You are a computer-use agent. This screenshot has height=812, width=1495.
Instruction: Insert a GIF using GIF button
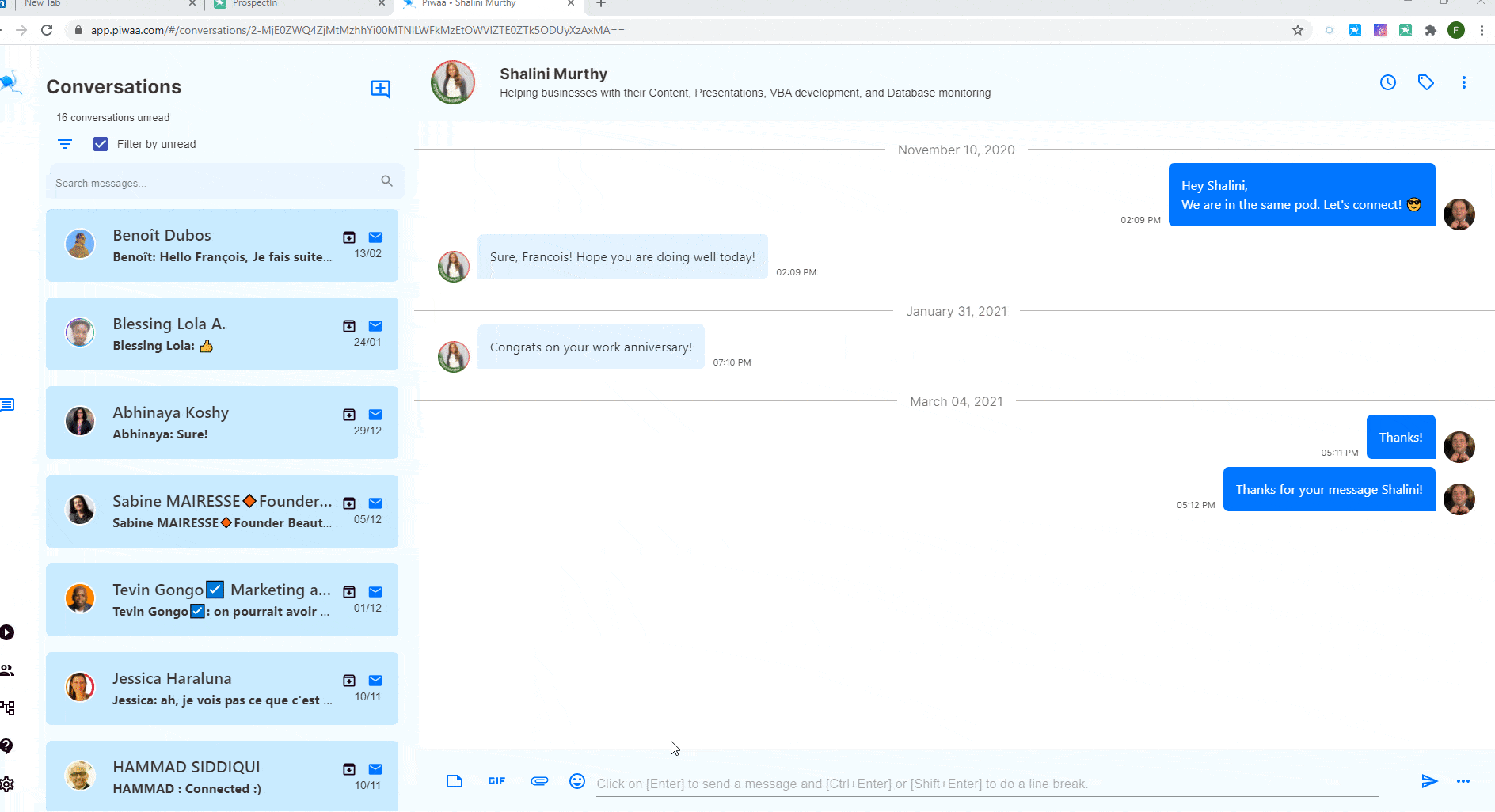click(496, 781)
